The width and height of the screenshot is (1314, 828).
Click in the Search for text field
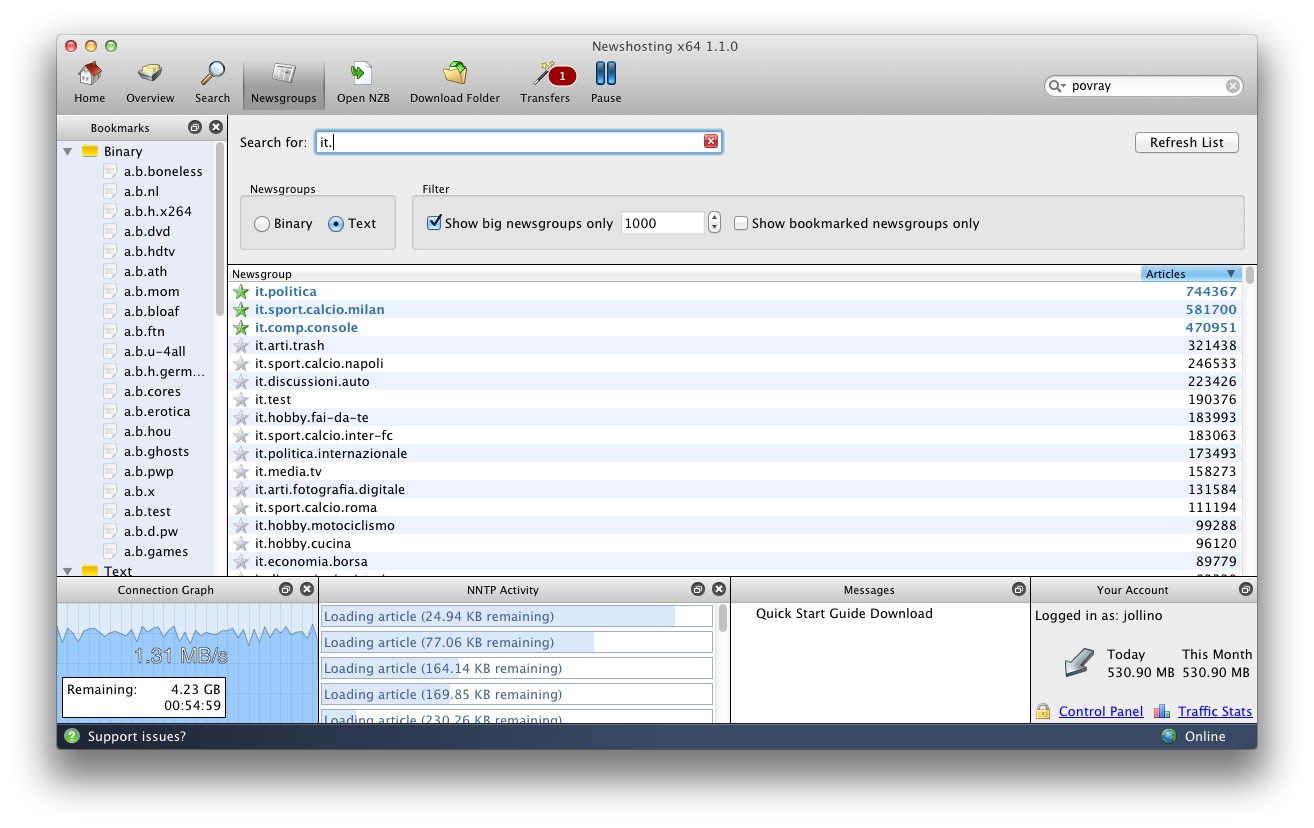point(518,142)
